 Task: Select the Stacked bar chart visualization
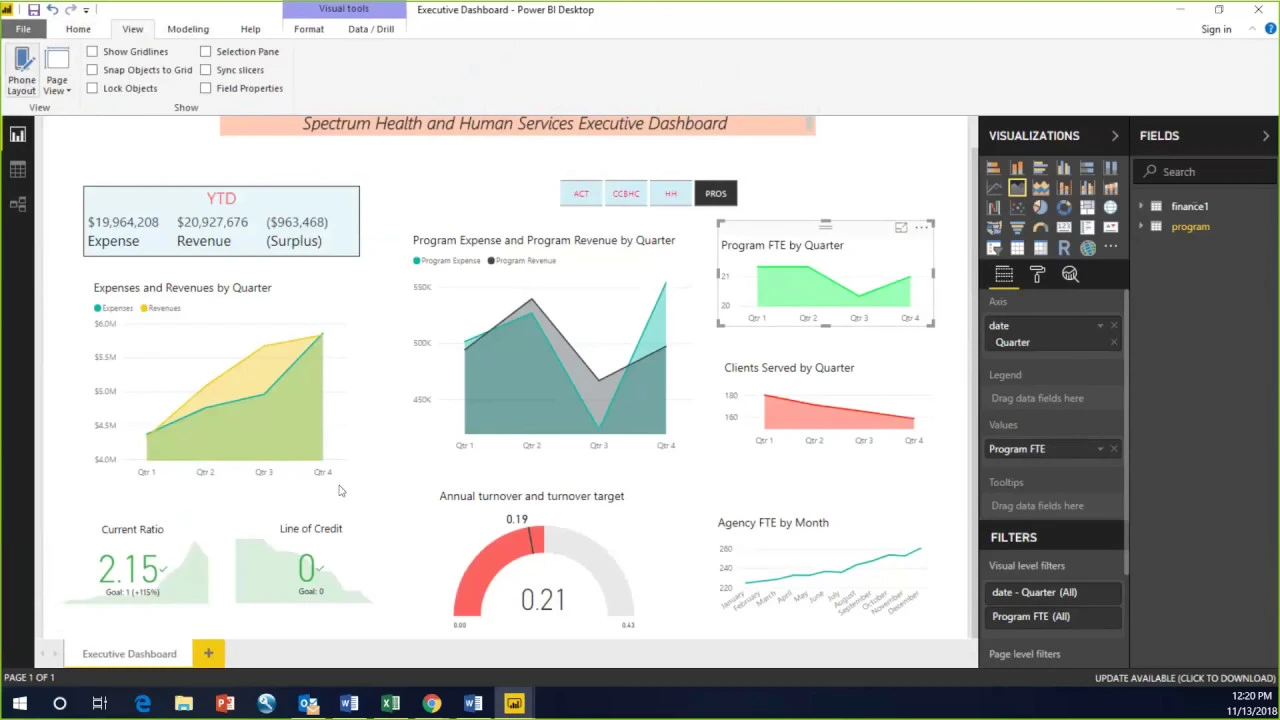[x=993, y=167]
